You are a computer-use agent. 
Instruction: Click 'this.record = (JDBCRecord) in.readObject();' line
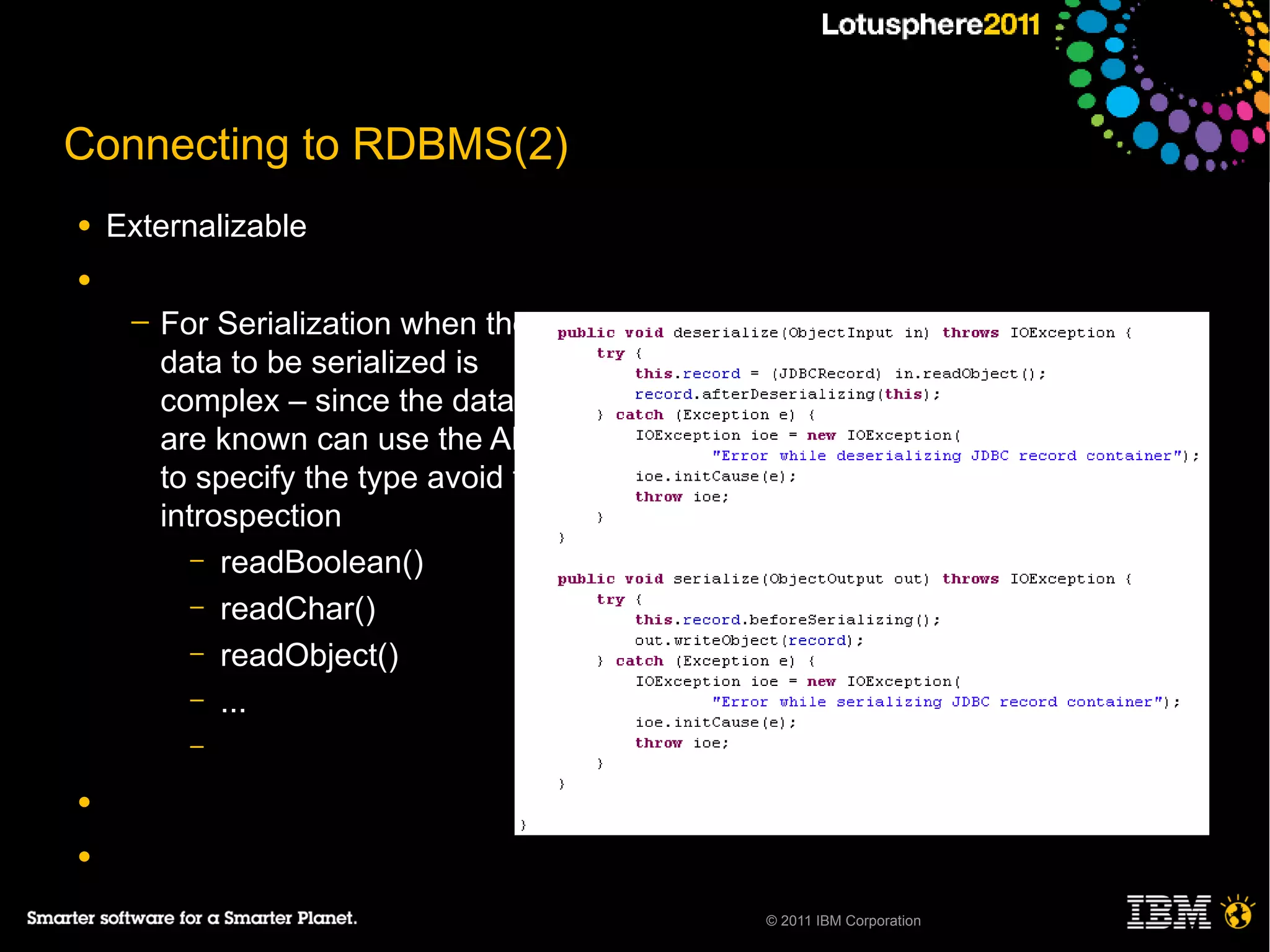840,374
